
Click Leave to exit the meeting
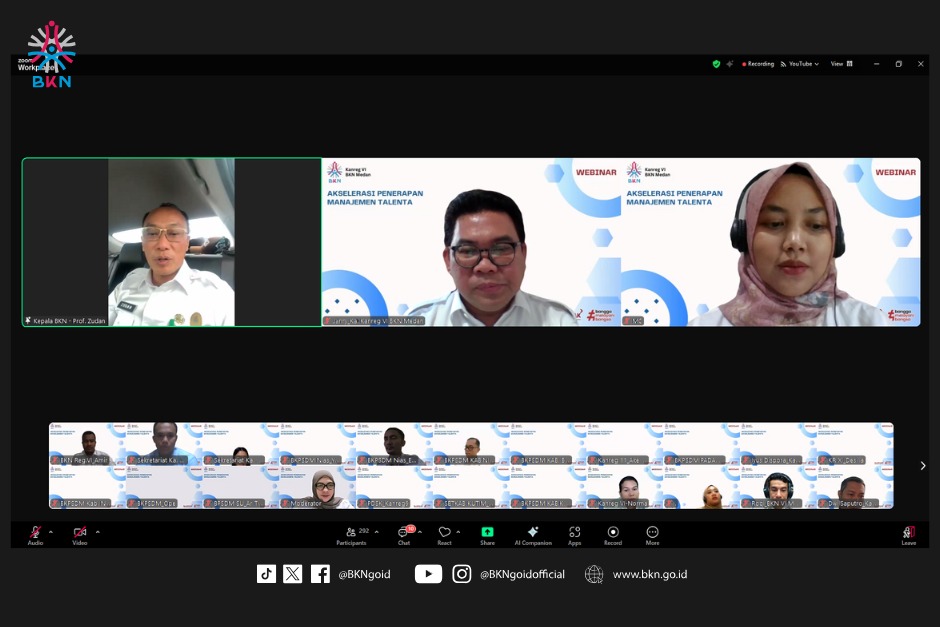coord(908,535)
